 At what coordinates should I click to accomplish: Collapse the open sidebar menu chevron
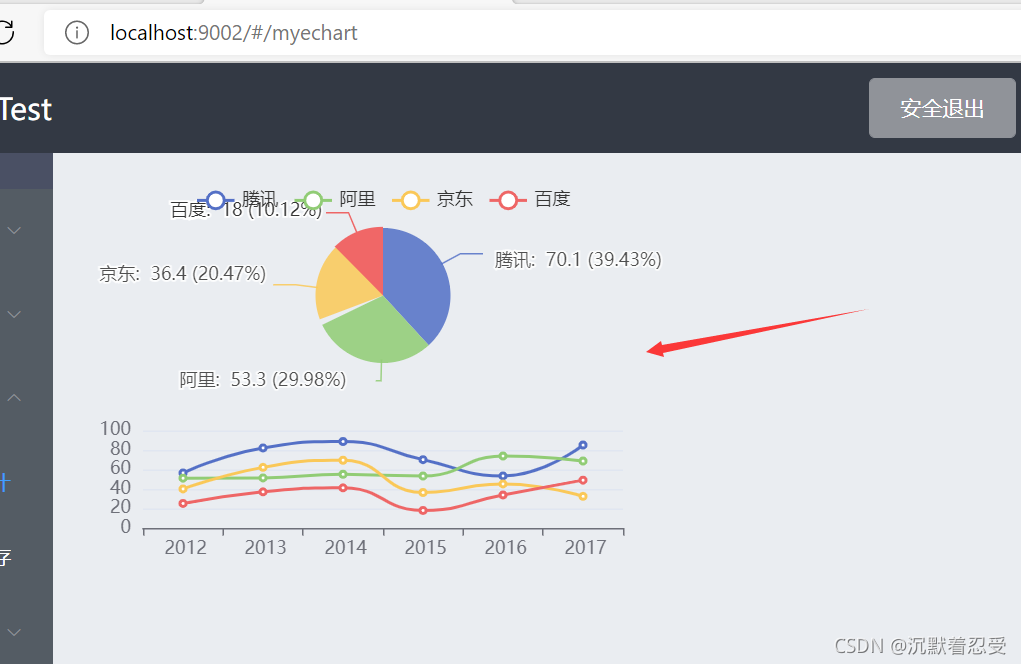[14, 397]
